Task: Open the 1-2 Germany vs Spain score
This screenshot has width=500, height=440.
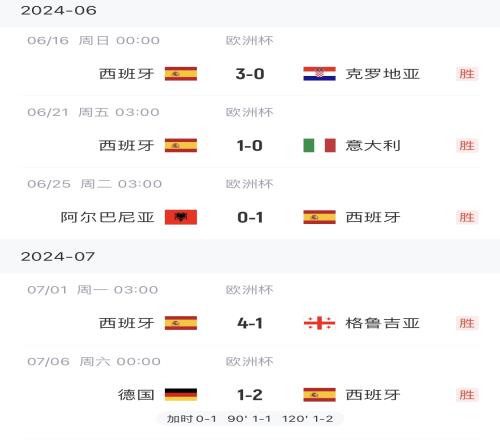Action: coord(250,395)
